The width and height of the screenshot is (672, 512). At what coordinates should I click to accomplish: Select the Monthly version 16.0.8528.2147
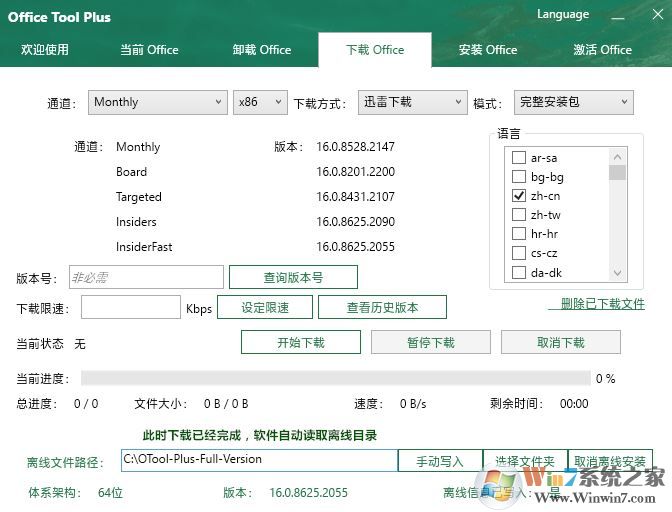pyautogui.click(x=355, y=147)
